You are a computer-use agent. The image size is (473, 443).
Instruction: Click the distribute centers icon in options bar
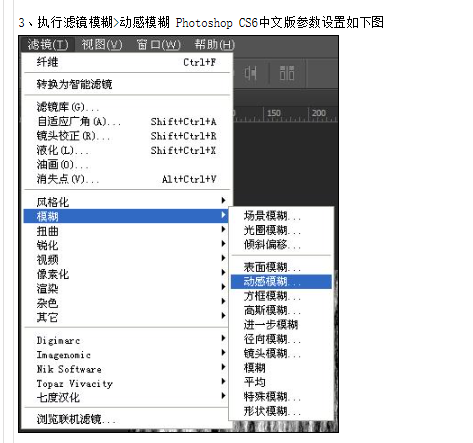tap(250, 73)
